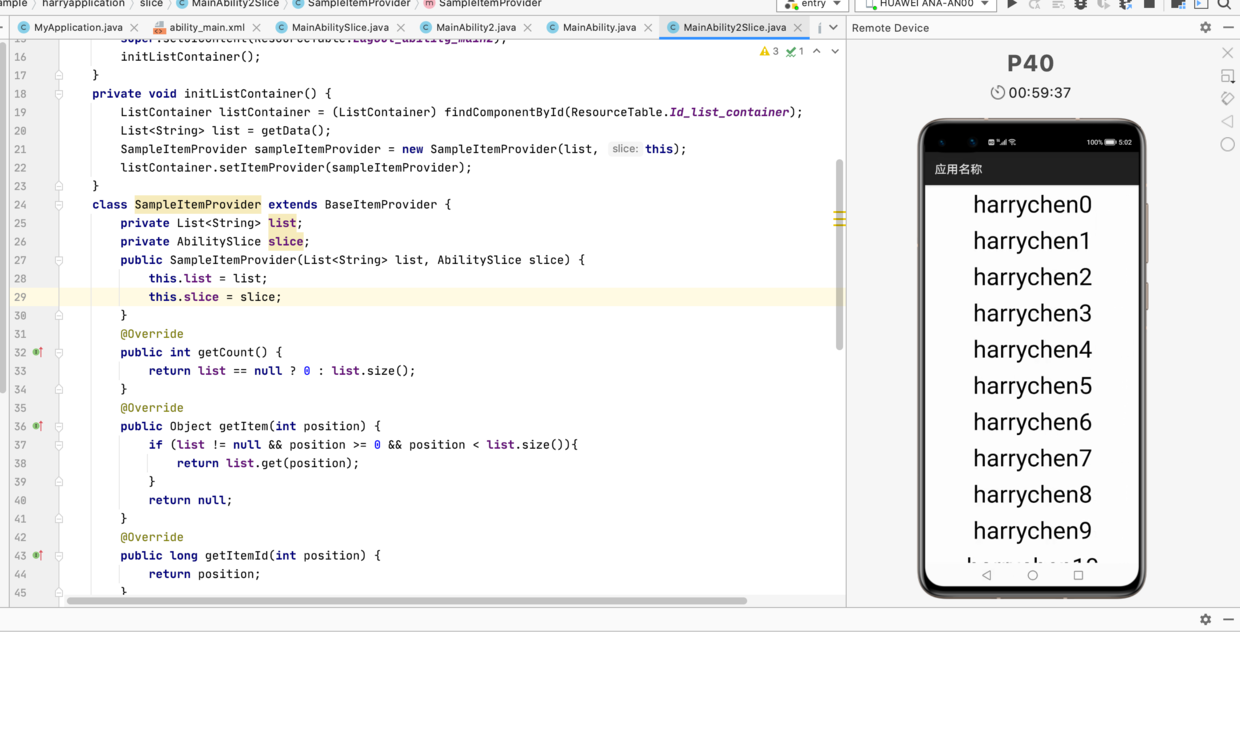
Task: Open the entry run configuration dropdown
Action: 812,4
